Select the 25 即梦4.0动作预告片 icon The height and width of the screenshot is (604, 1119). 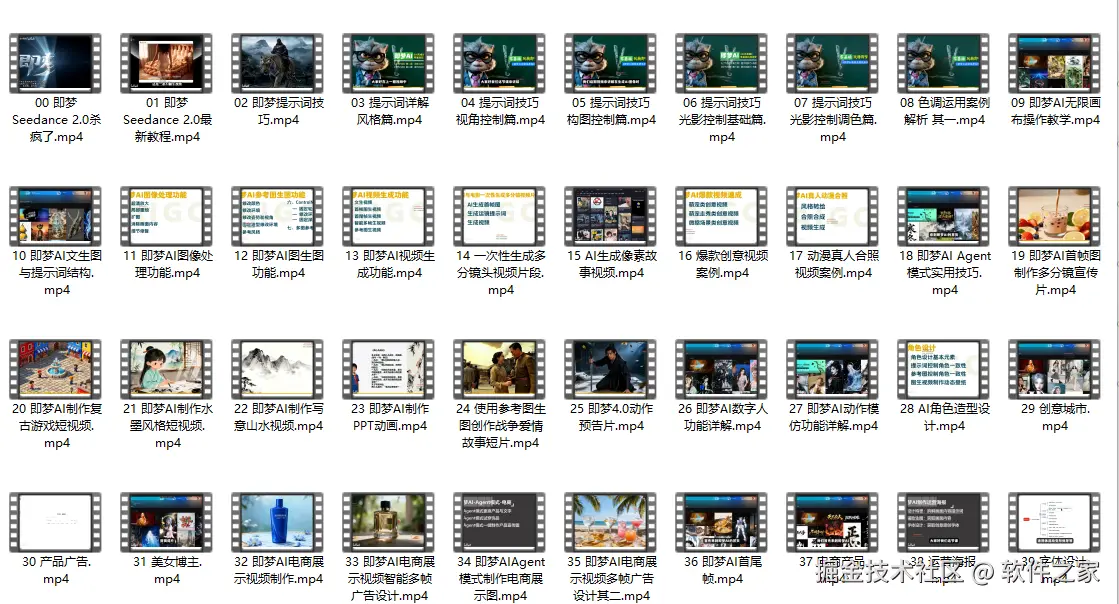click(x=611, y=369)
